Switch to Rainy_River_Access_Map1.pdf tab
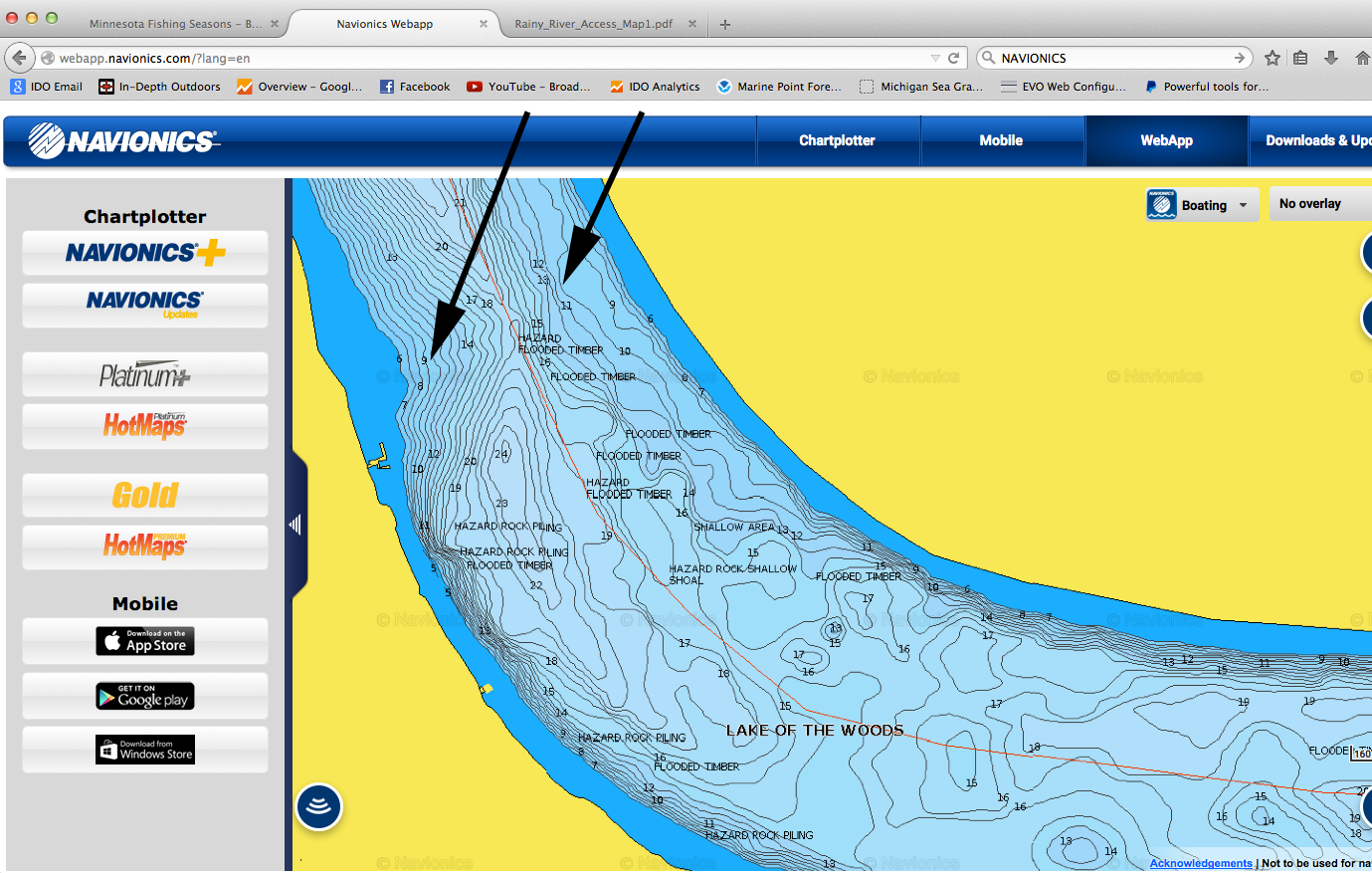The height and width of the screenshot is (873, 1372). click(x=594, y=24)
